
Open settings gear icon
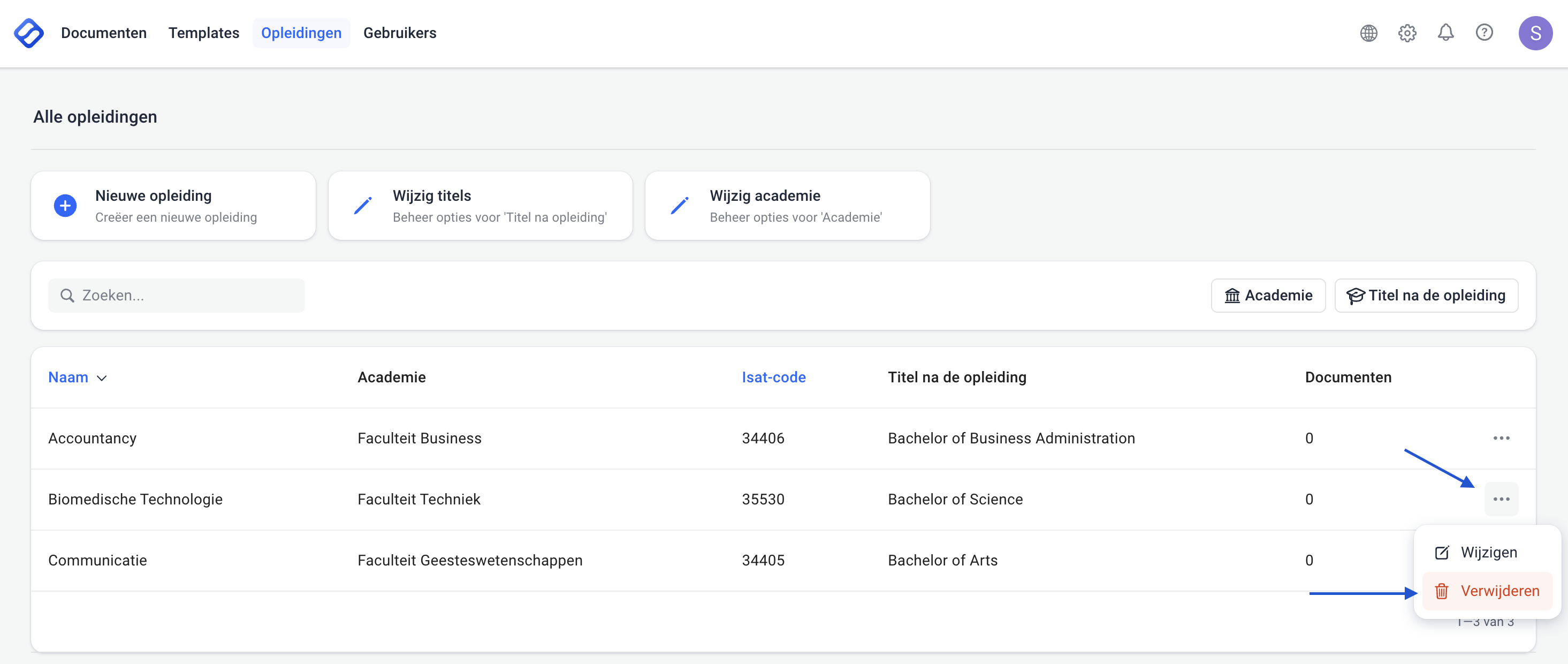coord(1407,33)
